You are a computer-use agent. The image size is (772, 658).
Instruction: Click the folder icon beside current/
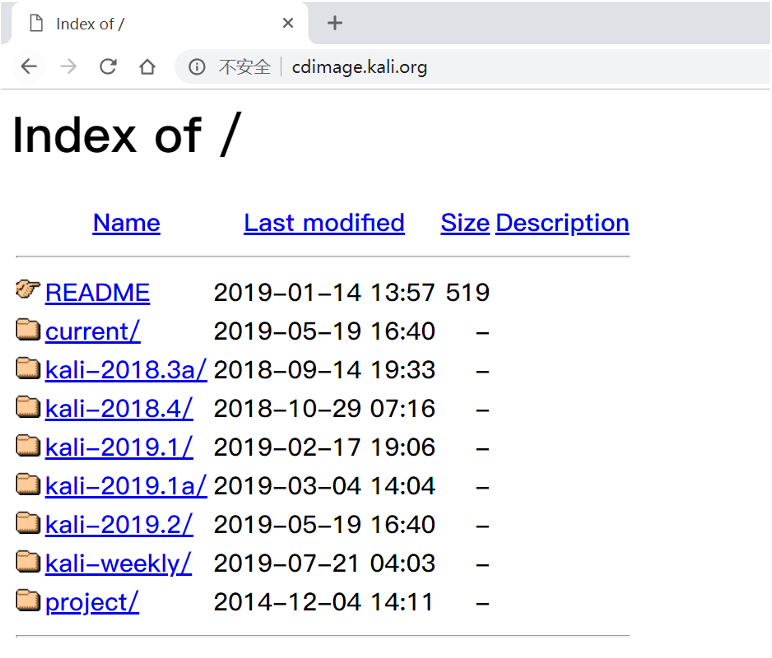[x=28, y=329]
